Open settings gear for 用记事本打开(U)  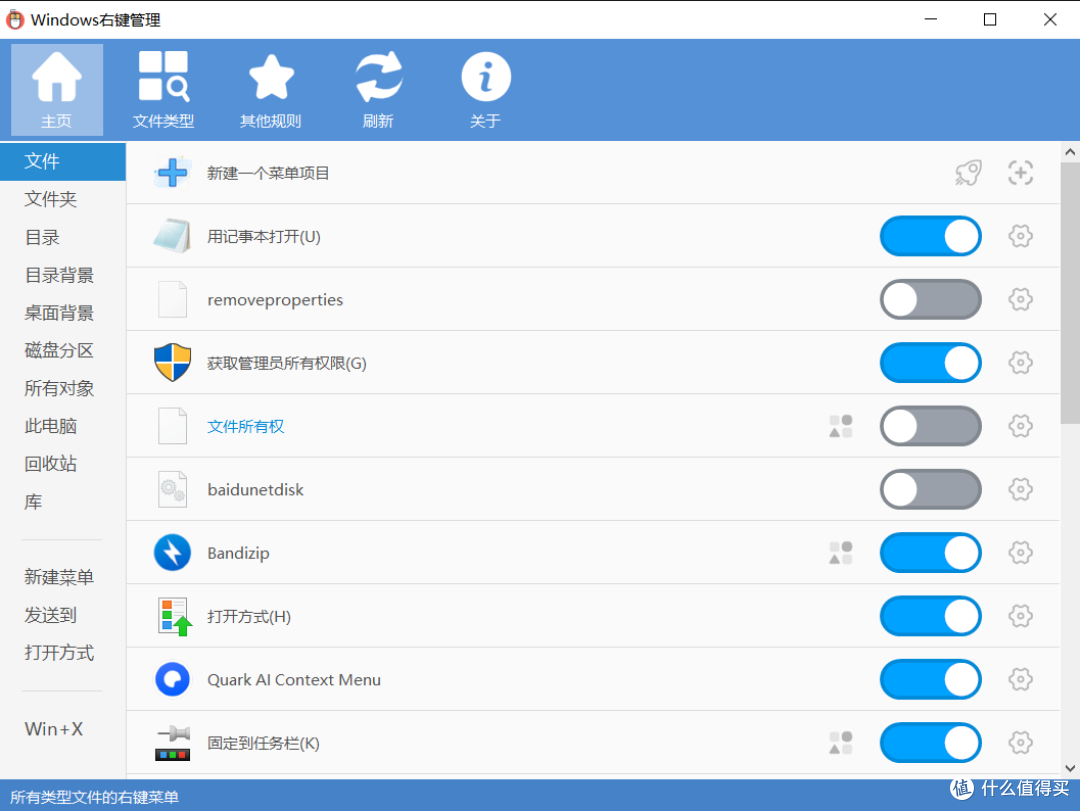[x=1020, y=236]
